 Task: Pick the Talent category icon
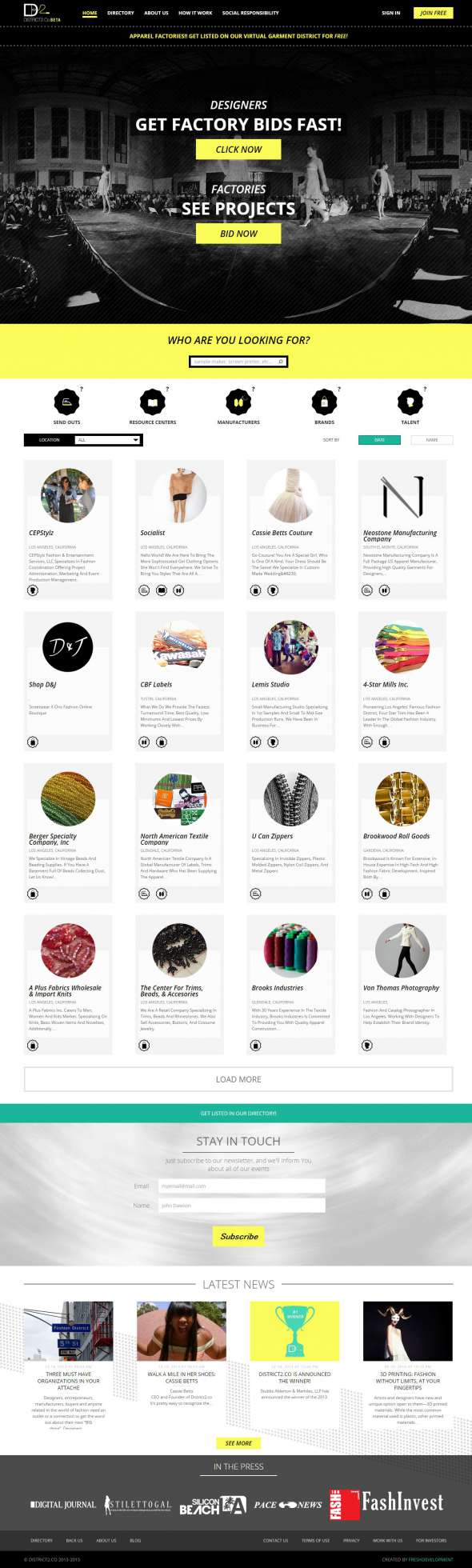pos(410,402)
